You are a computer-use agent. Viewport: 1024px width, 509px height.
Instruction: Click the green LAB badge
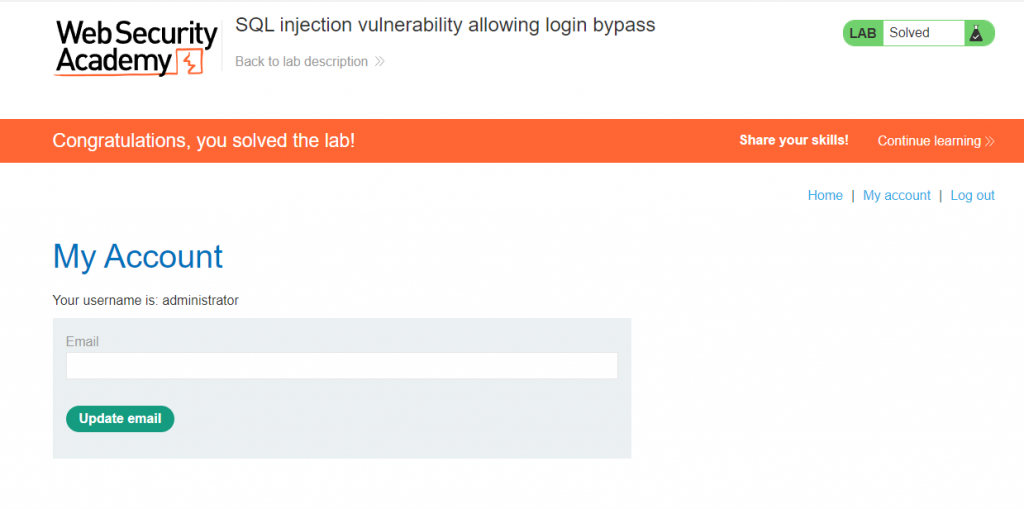862,33
